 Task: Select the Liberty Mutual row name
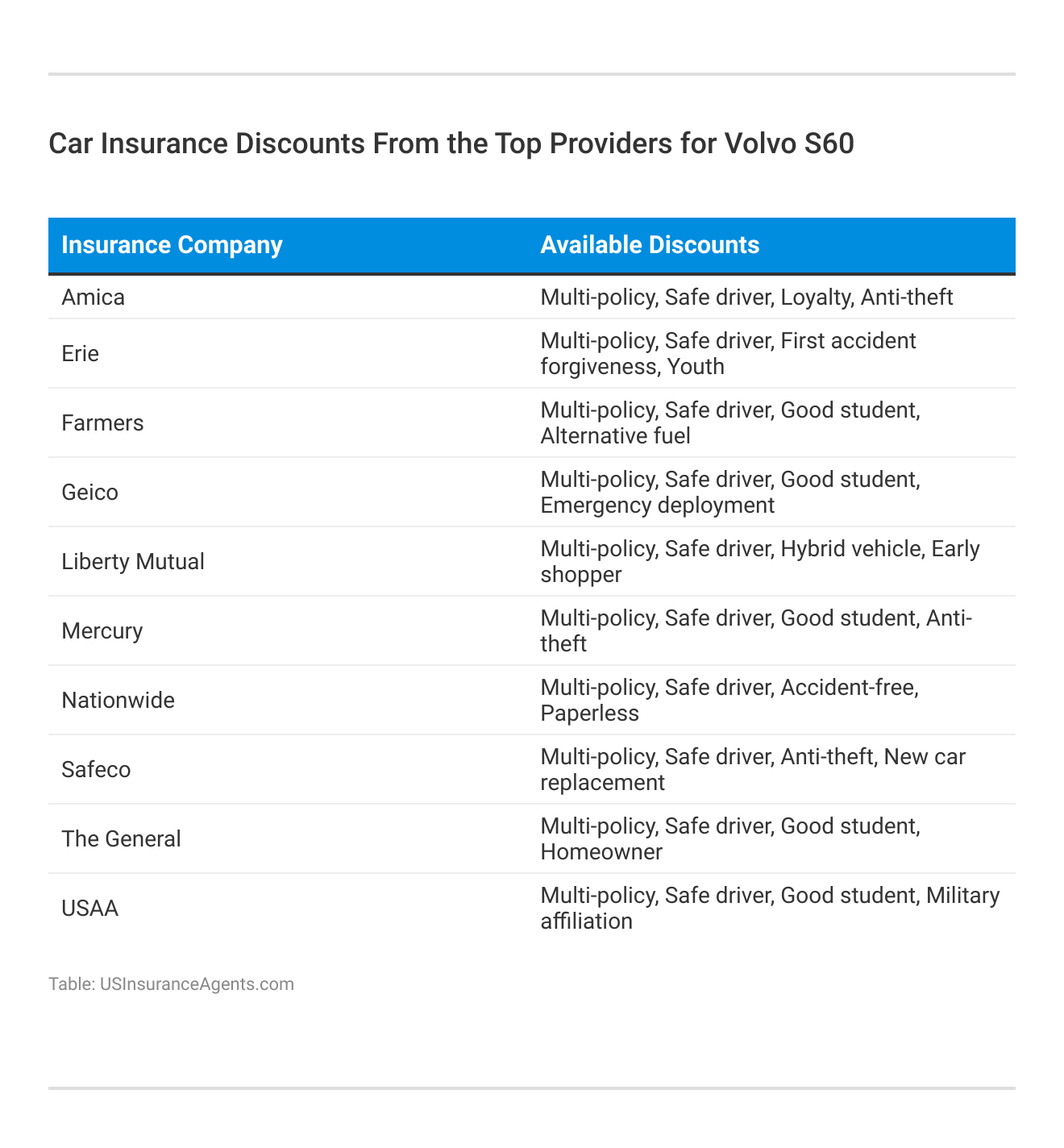[x=133, y=562]
